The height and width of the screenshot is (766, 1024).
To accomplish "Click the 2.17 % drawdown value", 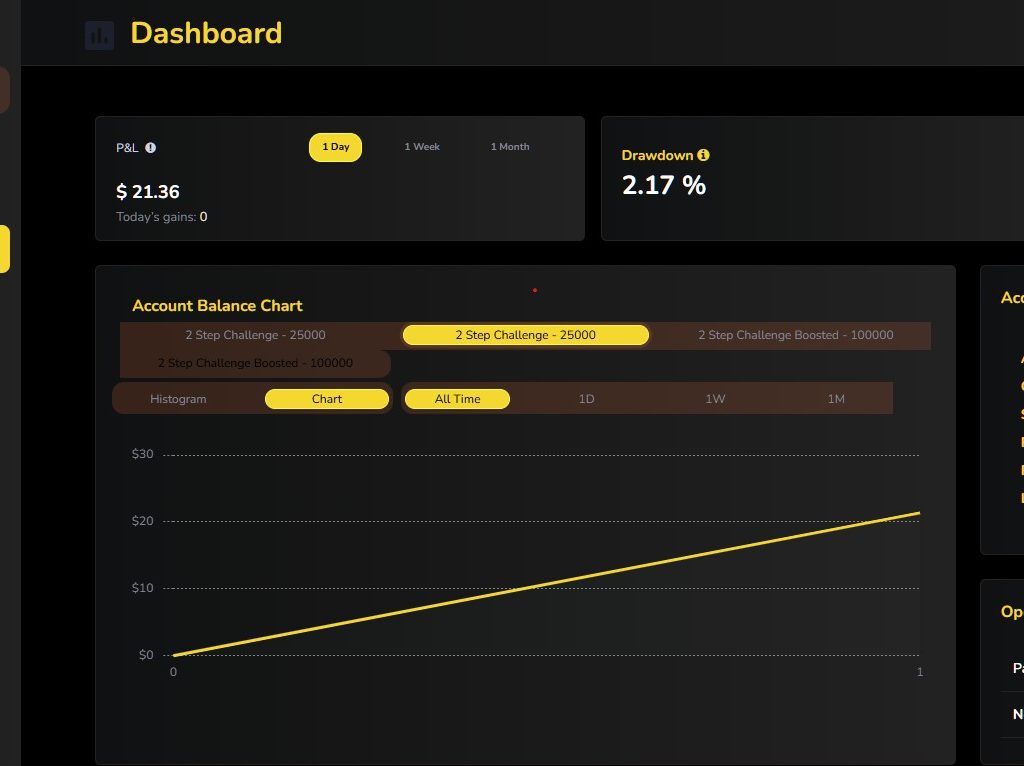I will point(664,185).
